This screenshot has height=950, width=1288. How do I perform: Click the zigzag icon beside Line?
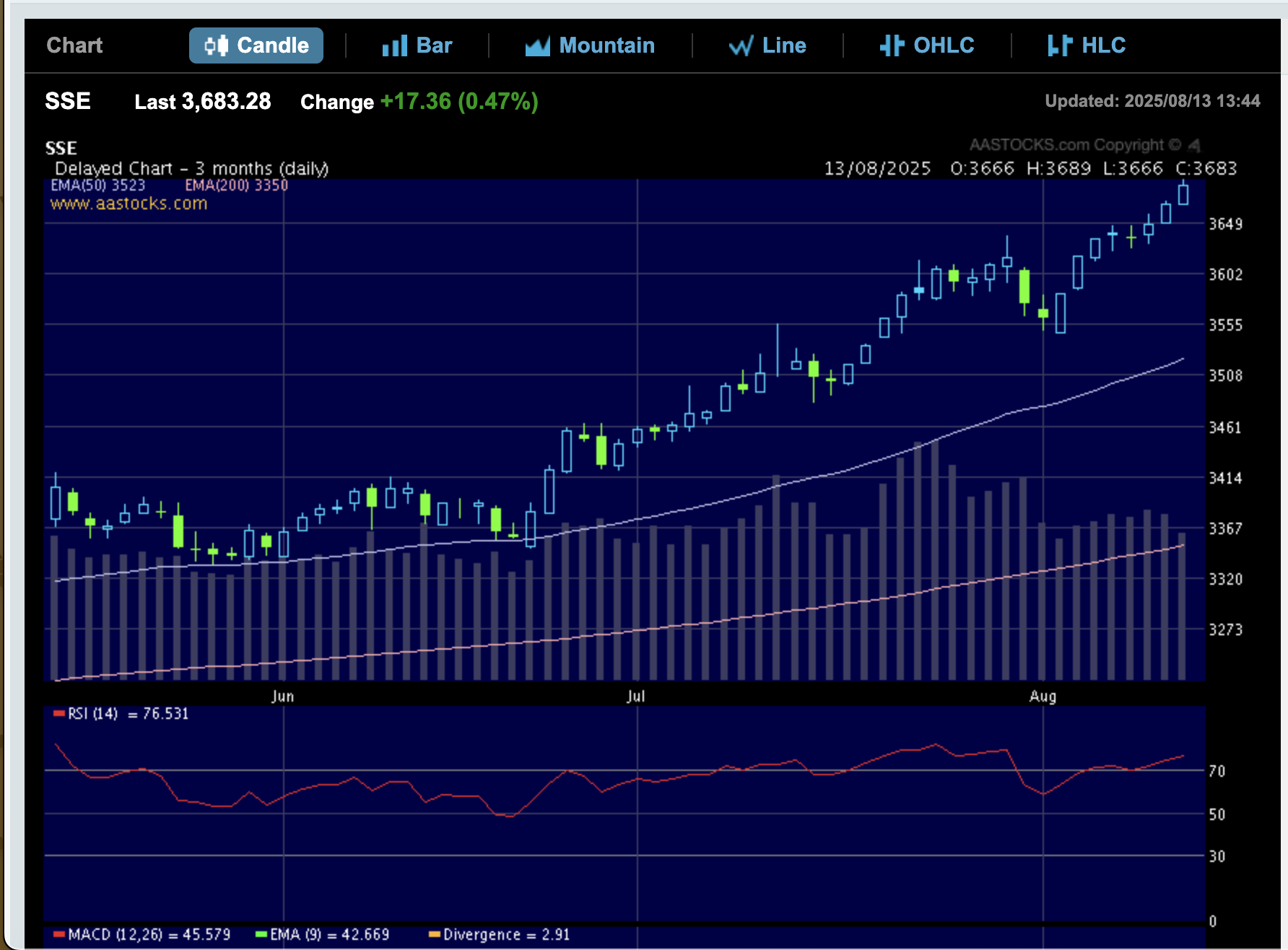pos(741,46)
